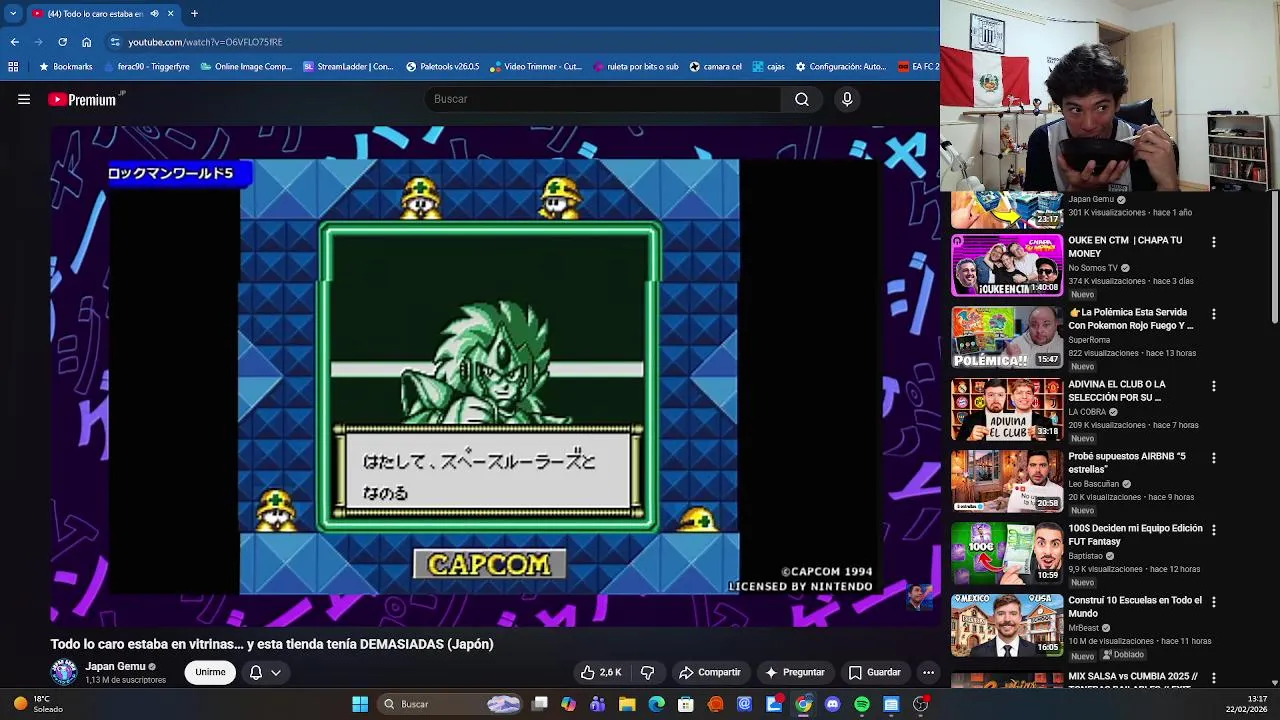Open the Bookmarks folder in bookmarks bar

pyautogui.click(x=65, y=67)
